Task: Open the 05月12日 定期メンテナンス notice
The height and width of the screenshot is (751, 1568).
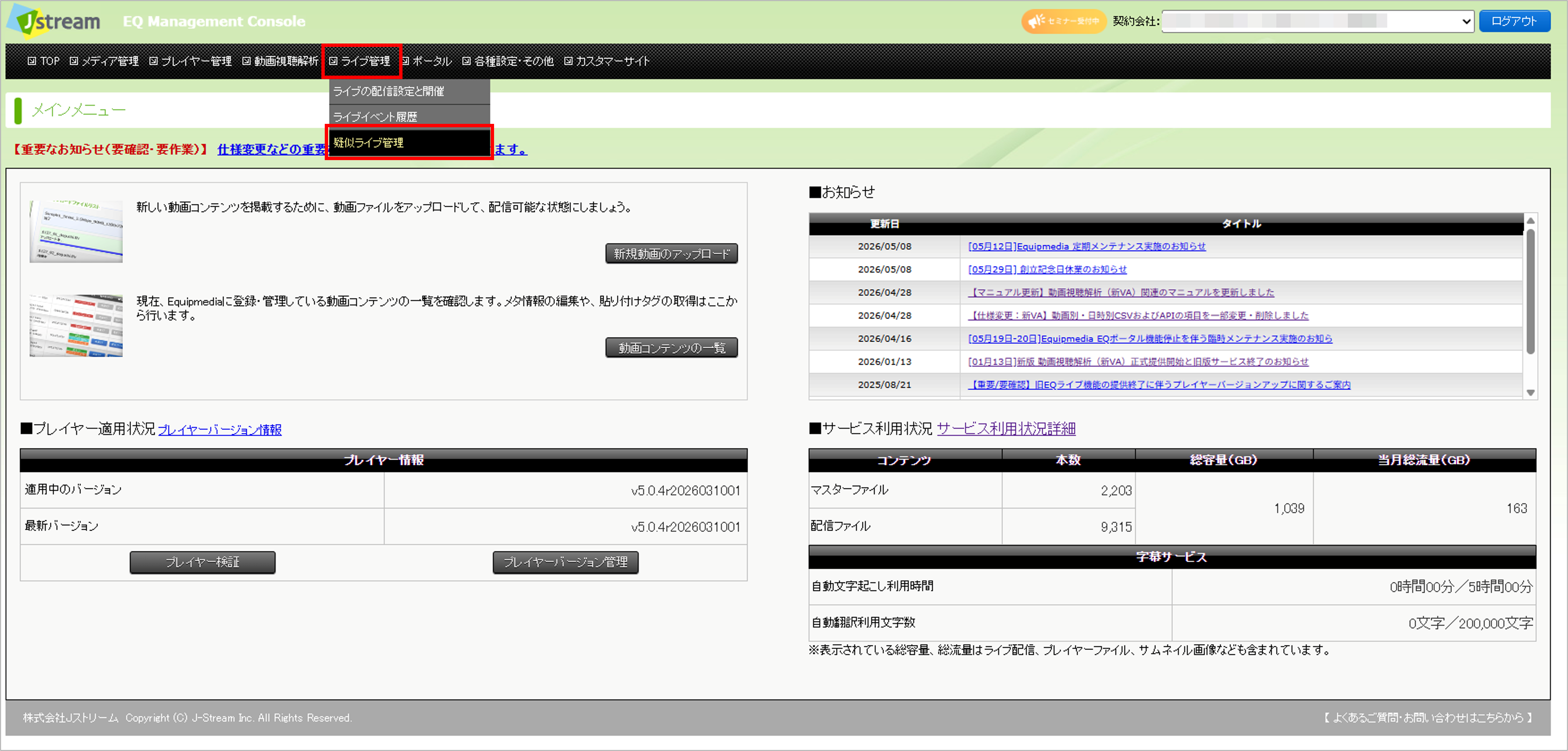Action: [x=1086, y=246]
